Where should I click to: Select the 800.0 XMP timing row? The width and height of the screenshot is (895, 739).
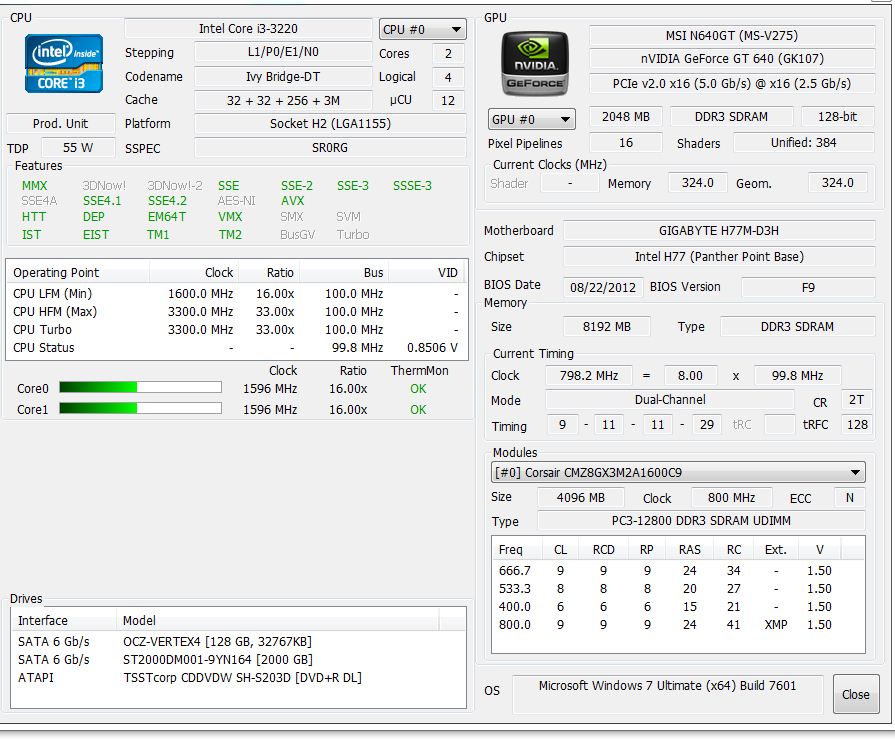pyautogui.click(x=678, y=625)
